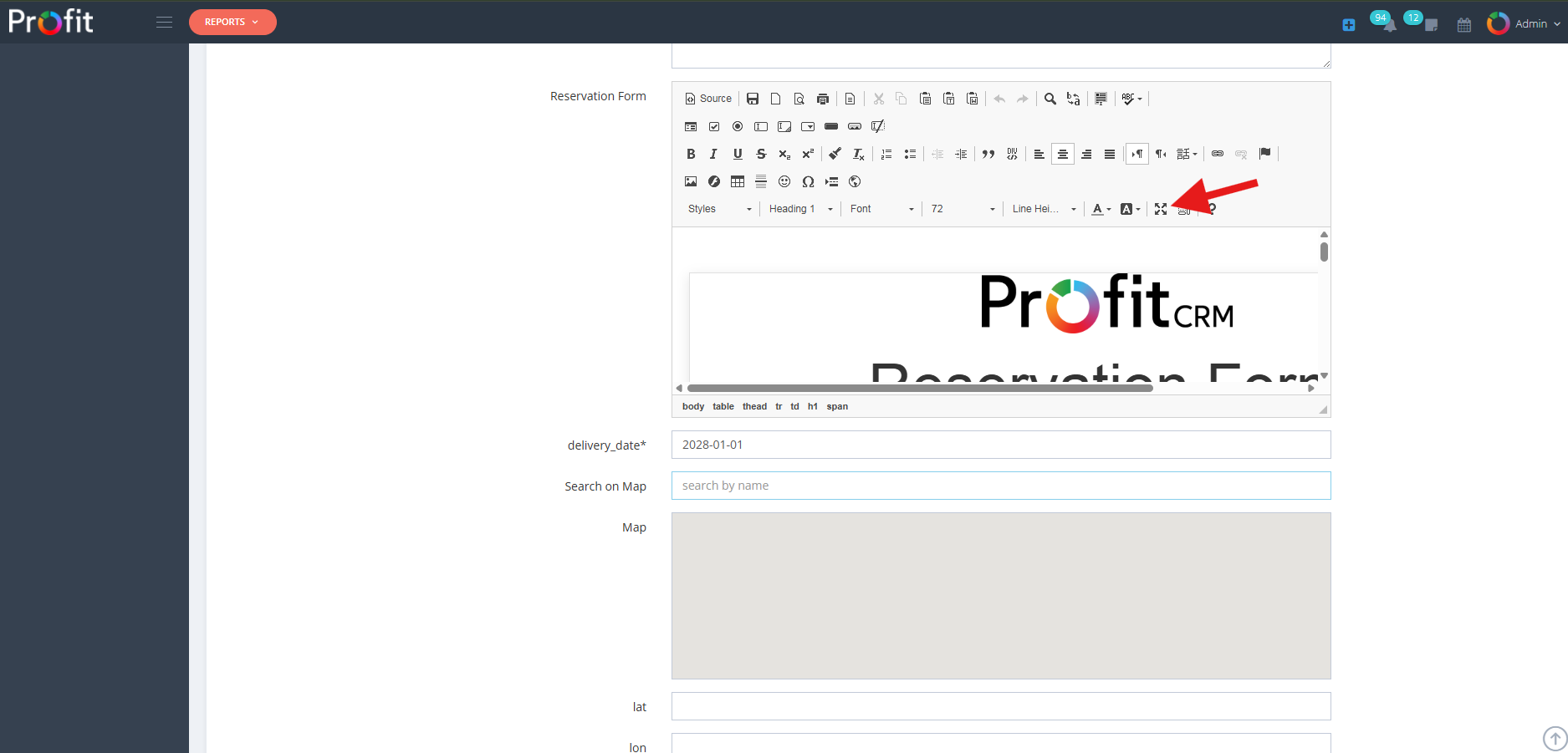This screenshot has height=753, width=1568.
Task: Insert a Special Character
Action: 808,181
